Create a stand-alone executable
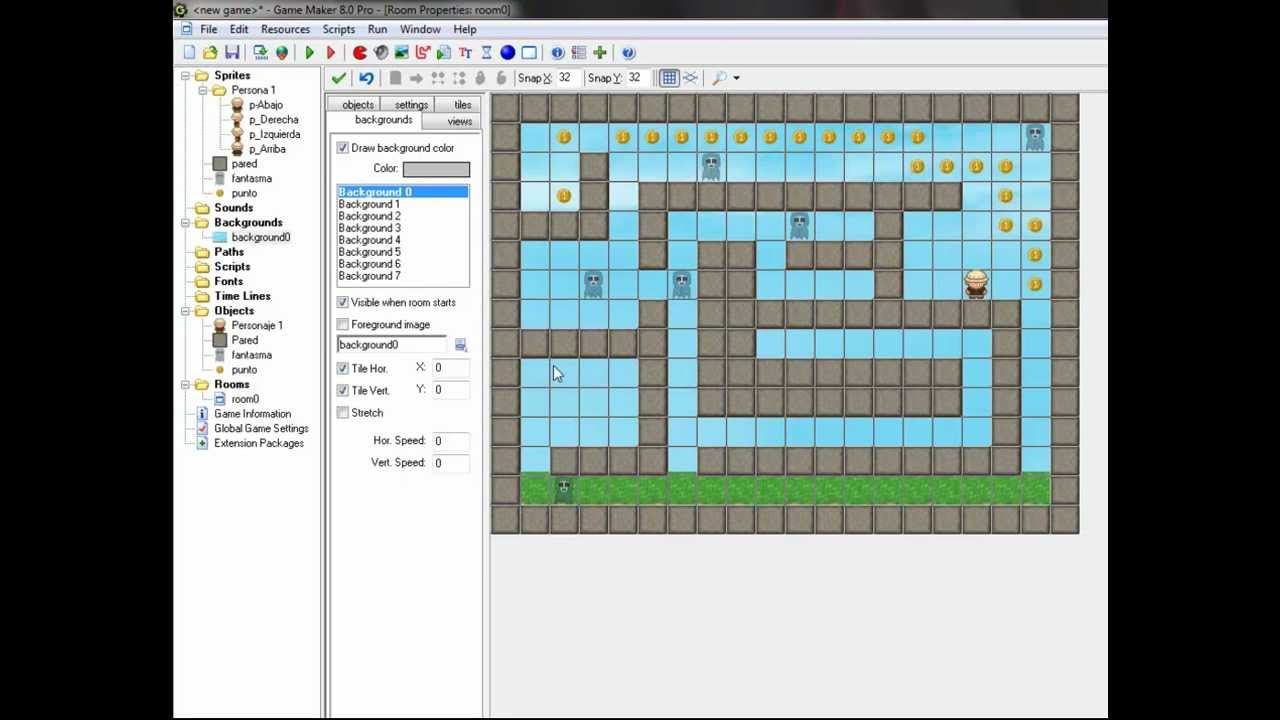Screen dimensions: 1280x720 pyautogui.click(x=260, y=53)
